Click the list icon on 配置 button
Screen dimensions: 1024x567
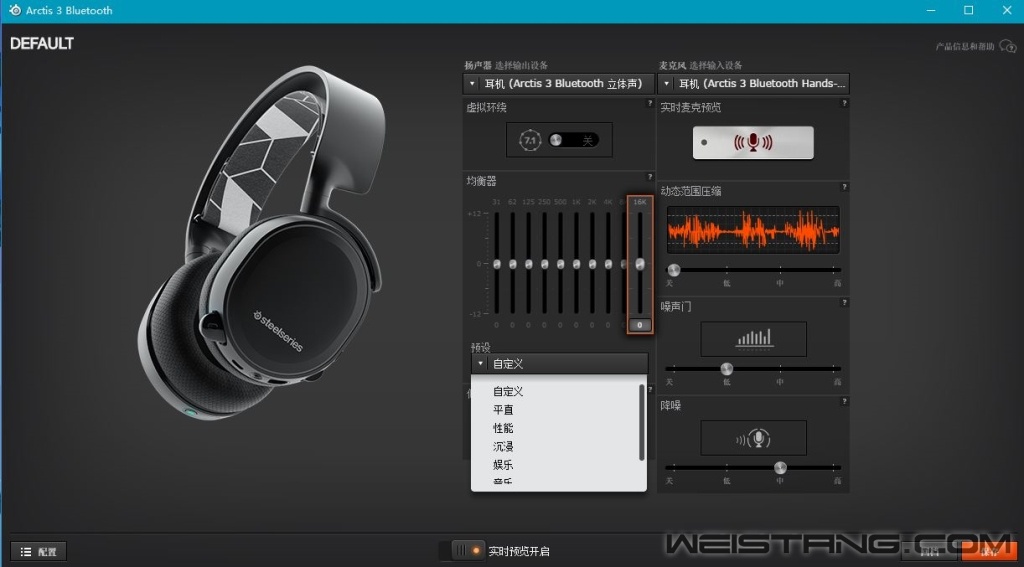point(26,552)
